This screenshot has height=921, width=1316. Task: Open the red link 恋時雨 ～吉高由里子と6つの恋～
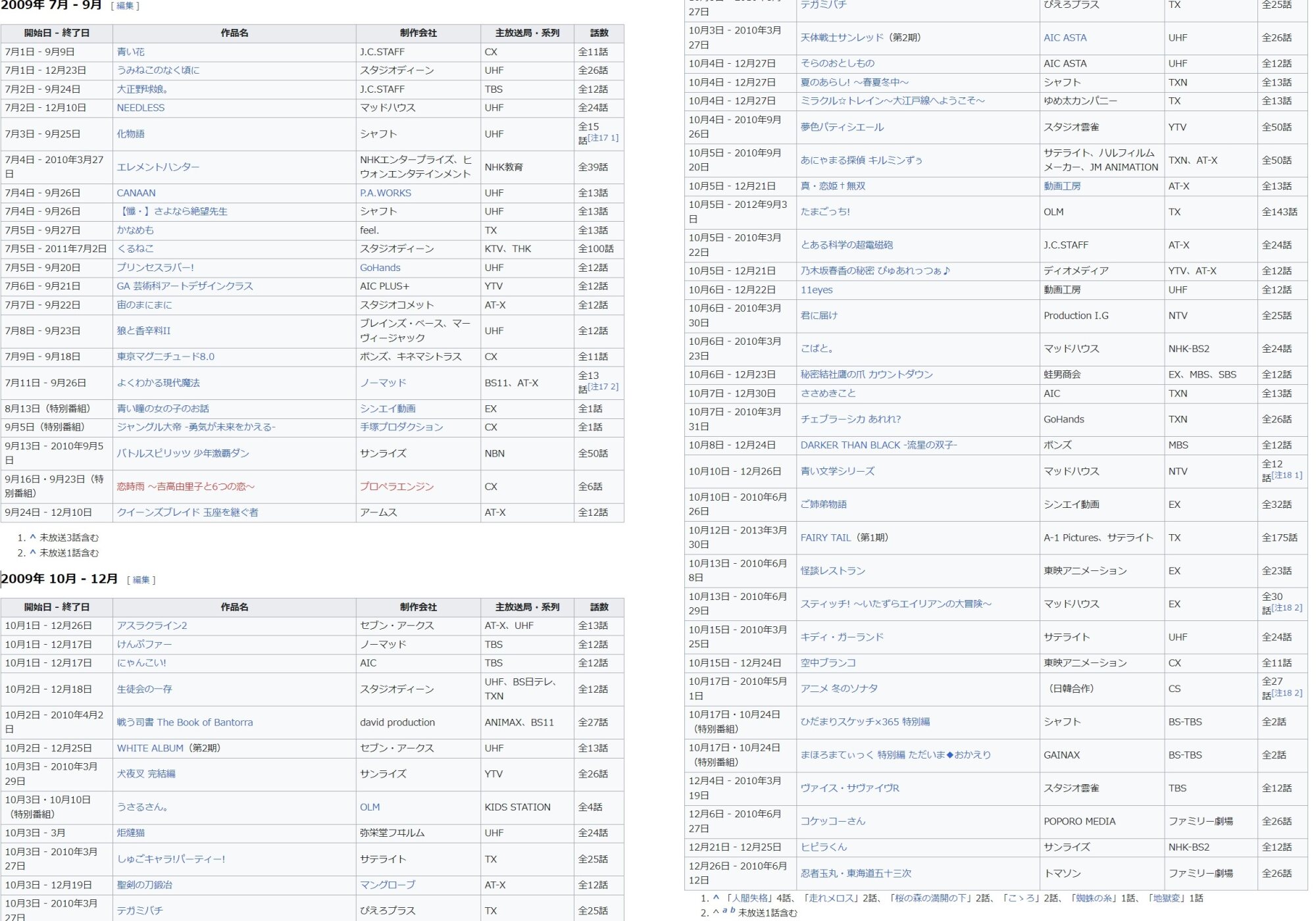click(x=186, y=487)
